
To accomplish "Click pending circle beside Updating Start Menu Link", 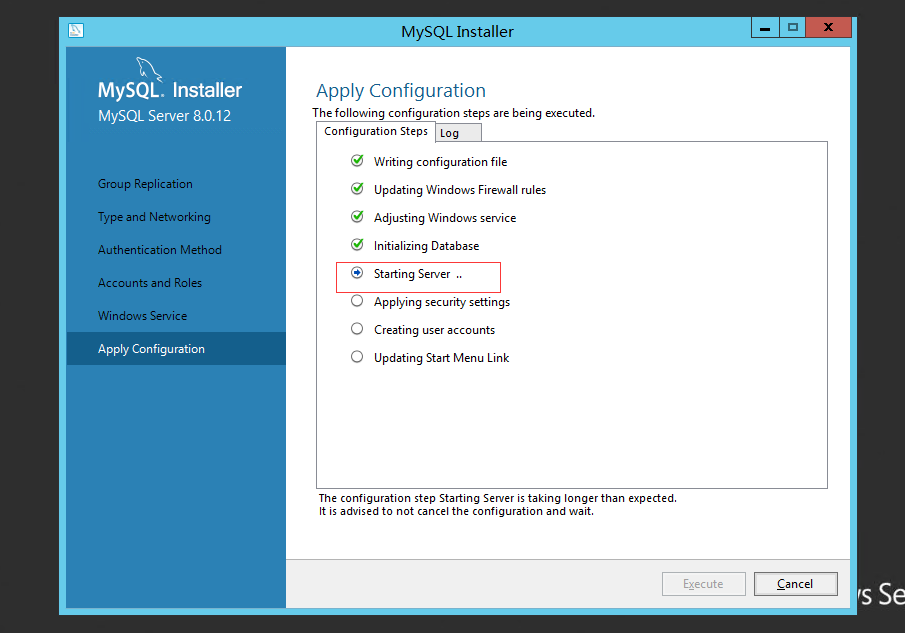I will pyautogui.click(x=357, y=357).
